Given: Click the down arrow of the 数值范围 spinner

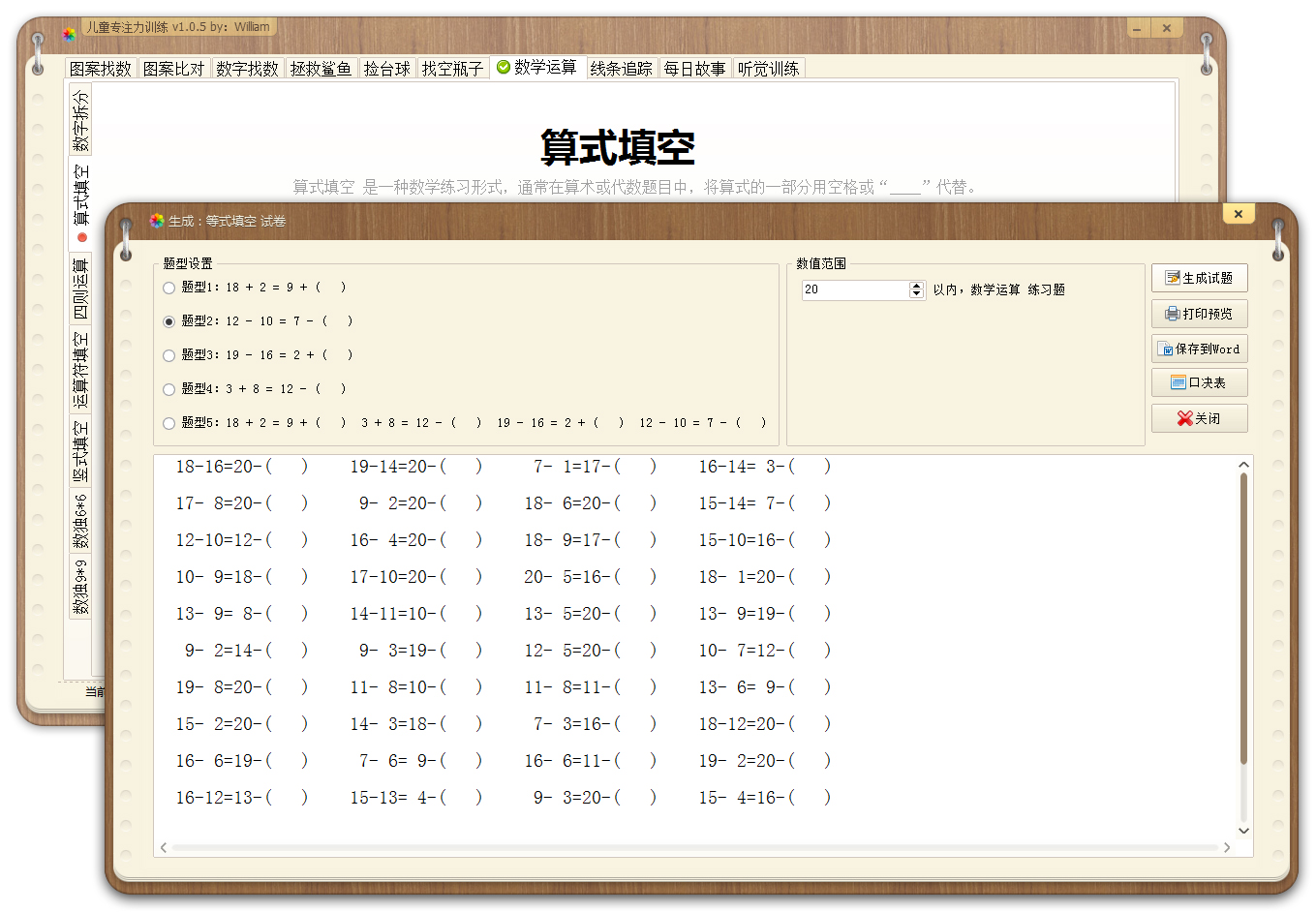Looking at the screenshot, I should coord(917,293).
